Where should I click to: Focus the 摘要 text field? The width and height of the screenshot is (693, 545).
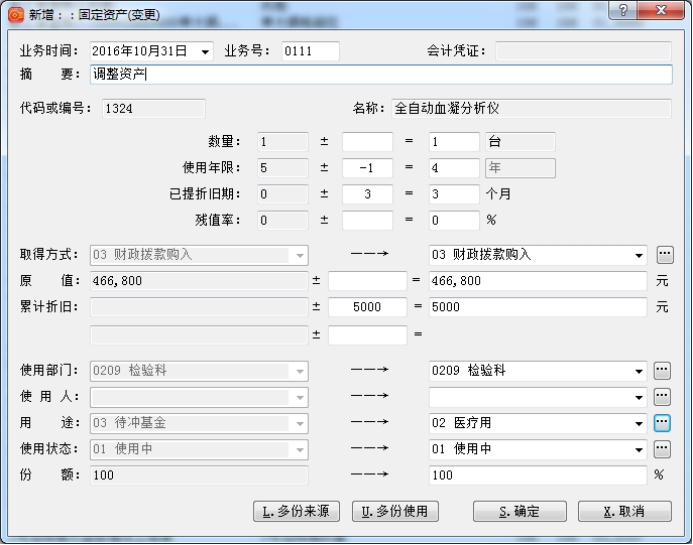[x=381, y=74]
